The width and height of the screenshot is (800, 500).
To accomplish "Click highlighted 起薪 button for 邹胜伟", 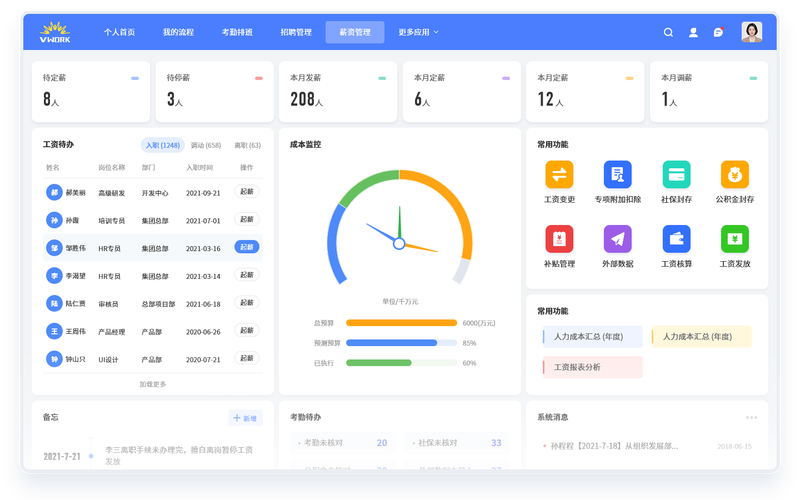I will tap(247, 247).
